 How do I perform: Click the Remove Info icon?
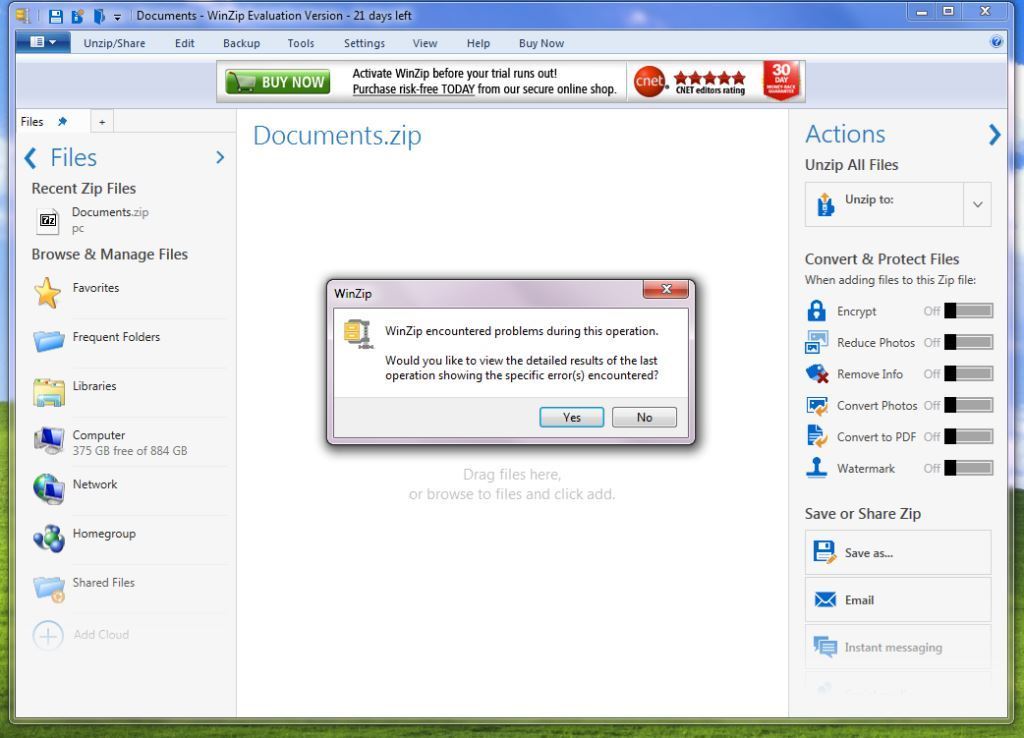[x=816, y=374]
